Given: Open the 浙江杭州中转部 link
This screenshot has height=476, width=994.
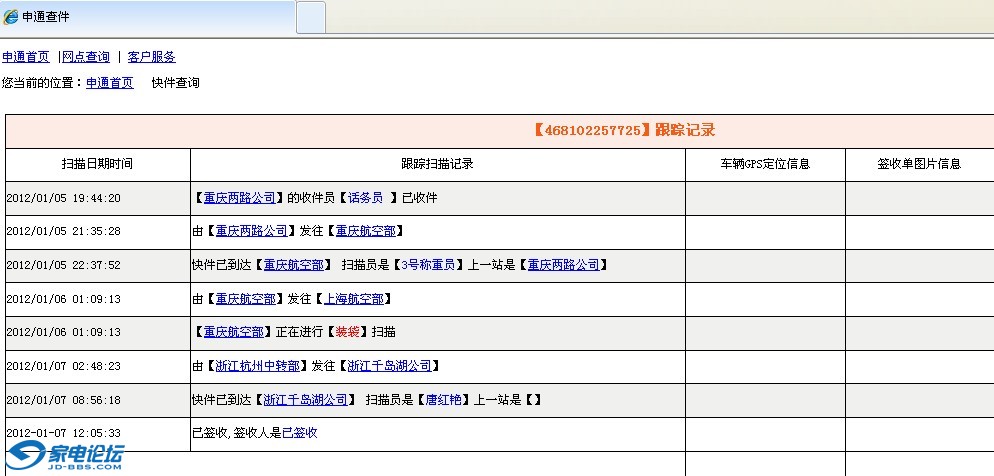Looking at the screenshot, I should click(257, 366).
